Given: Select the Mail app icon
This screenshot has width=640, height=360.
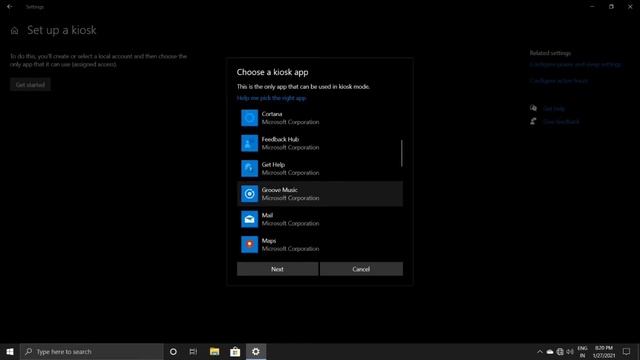Looking at the screenshot, I should point(249,219).
